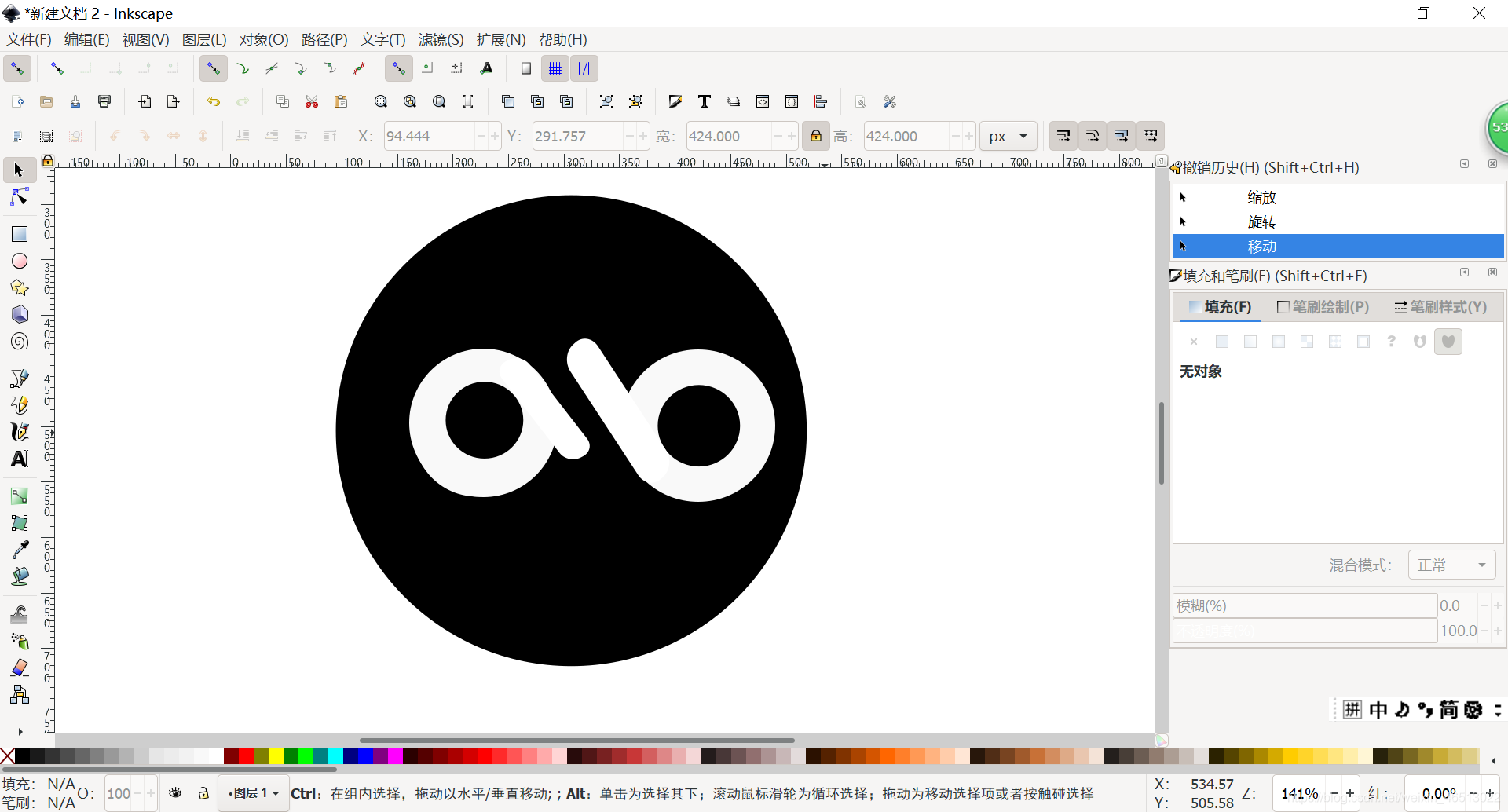This screenshot has height=812, width=1508.
Task: Open the layer selector dropdown
Action: click(x=253, y=793)
